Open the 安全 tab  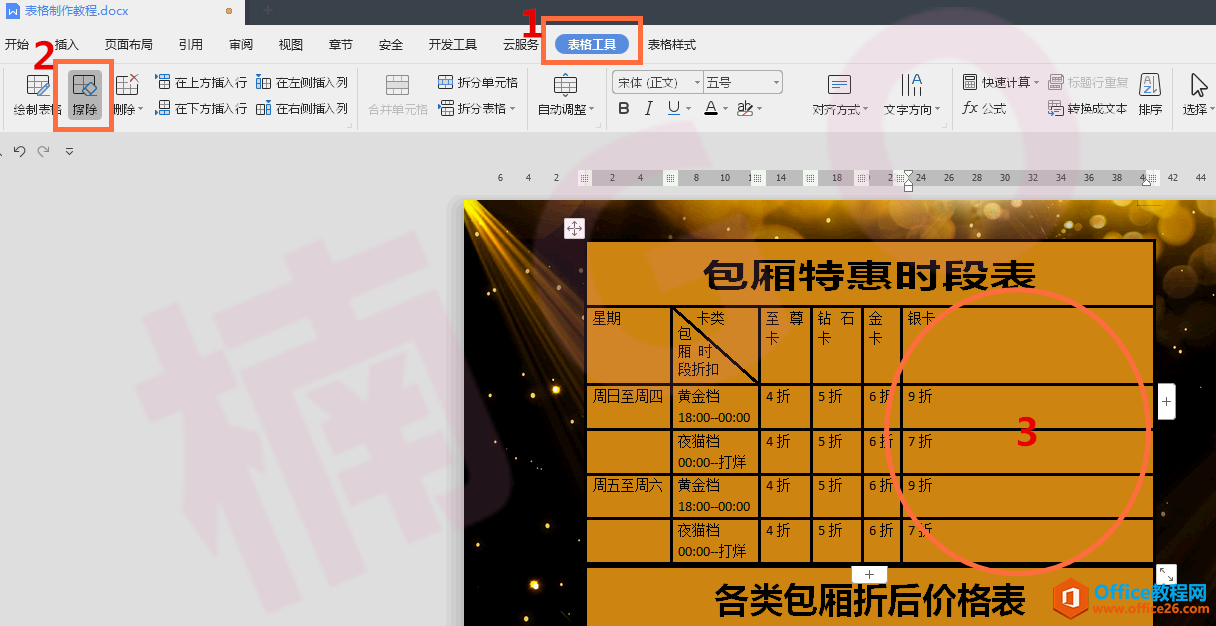tap(391, 44)
